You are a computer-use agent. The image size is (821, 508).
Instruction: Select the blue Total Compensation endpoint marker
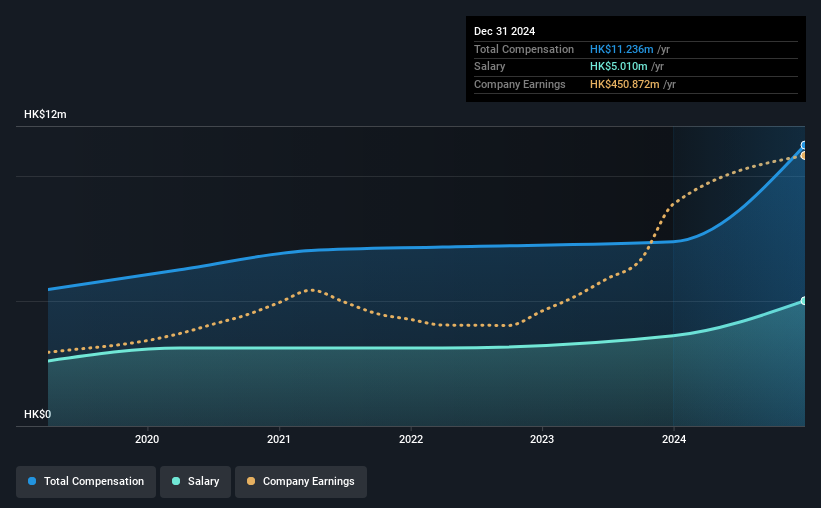[x=804, y=146]
